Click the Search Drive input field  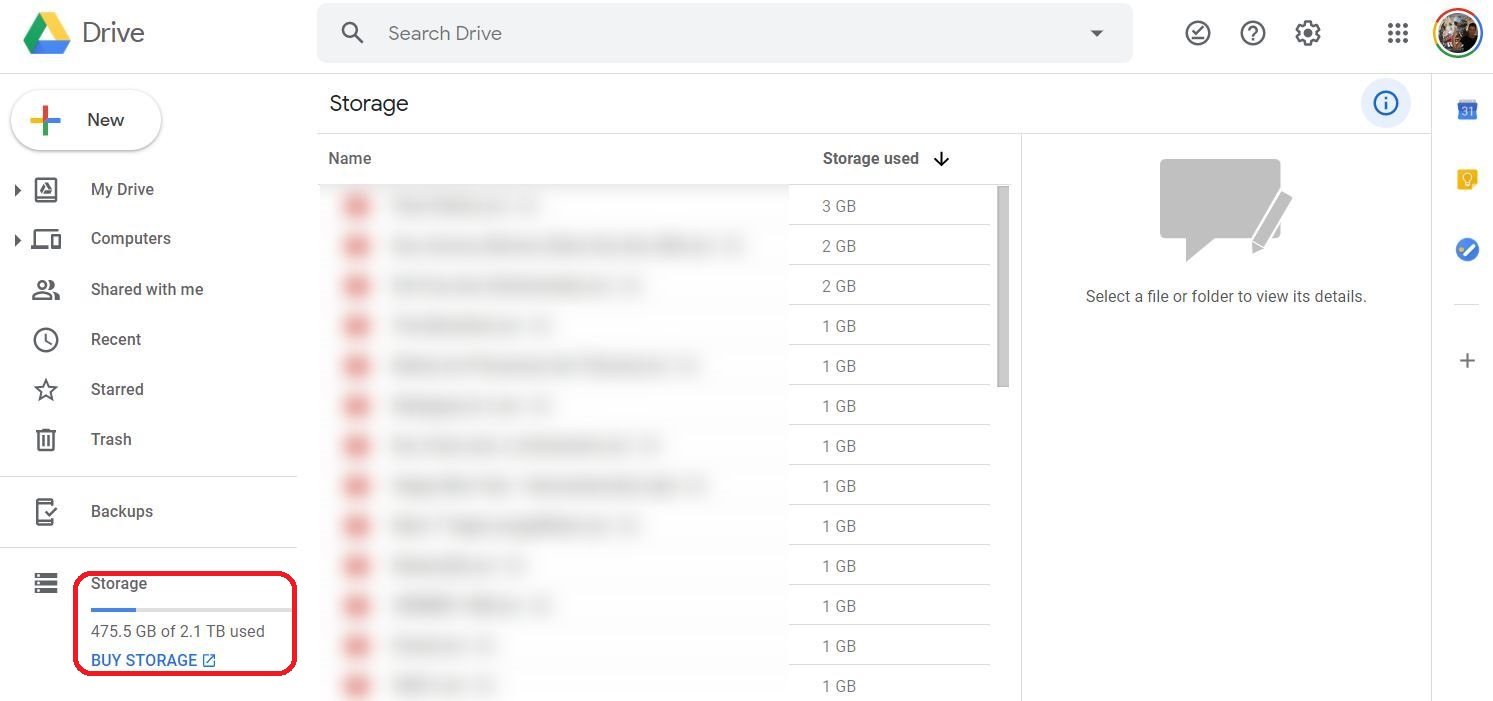point(720,33)
